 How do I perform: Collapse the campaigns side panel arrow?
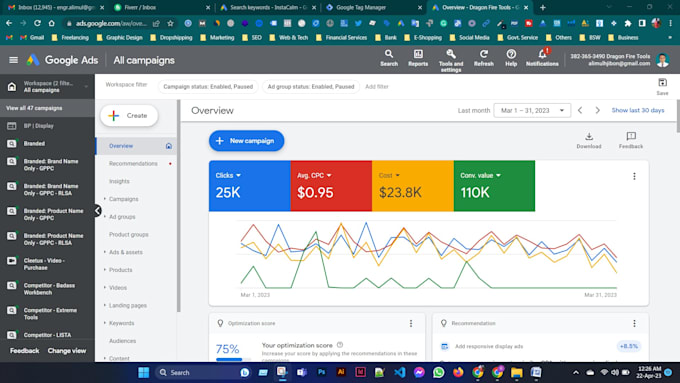point(98,211)
